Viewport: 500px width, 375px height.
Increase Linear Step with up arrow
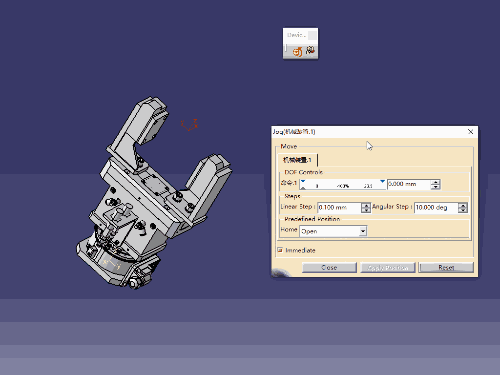366,205
